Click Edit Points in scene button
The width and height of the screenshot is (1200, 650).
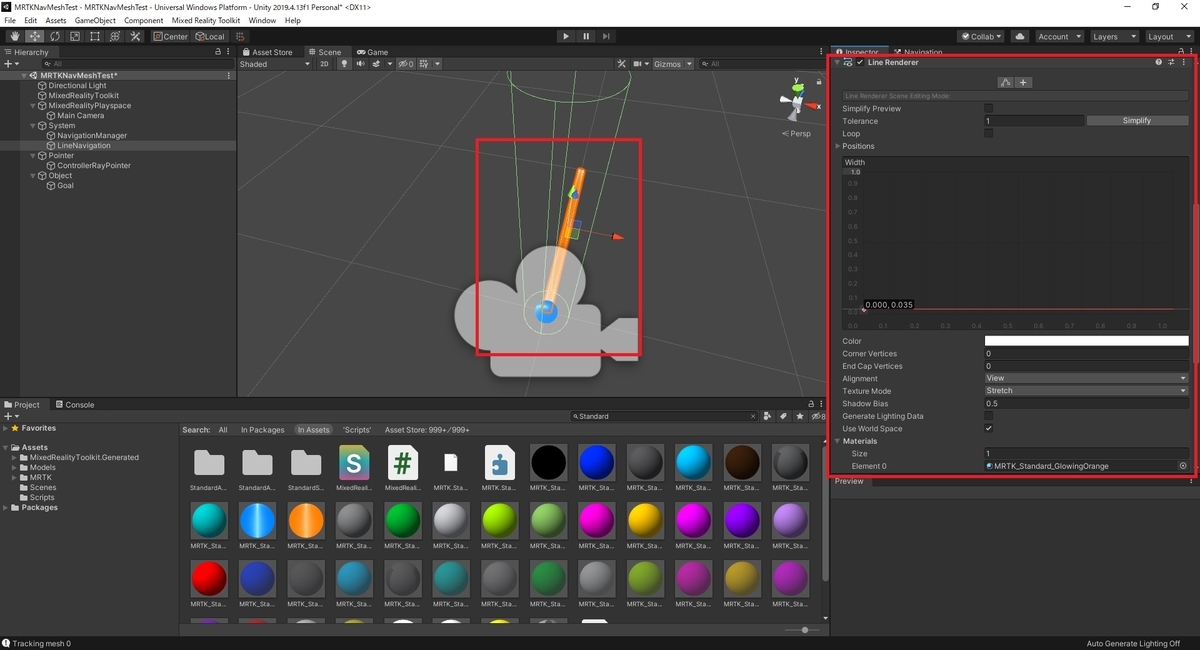(1006, 83)
